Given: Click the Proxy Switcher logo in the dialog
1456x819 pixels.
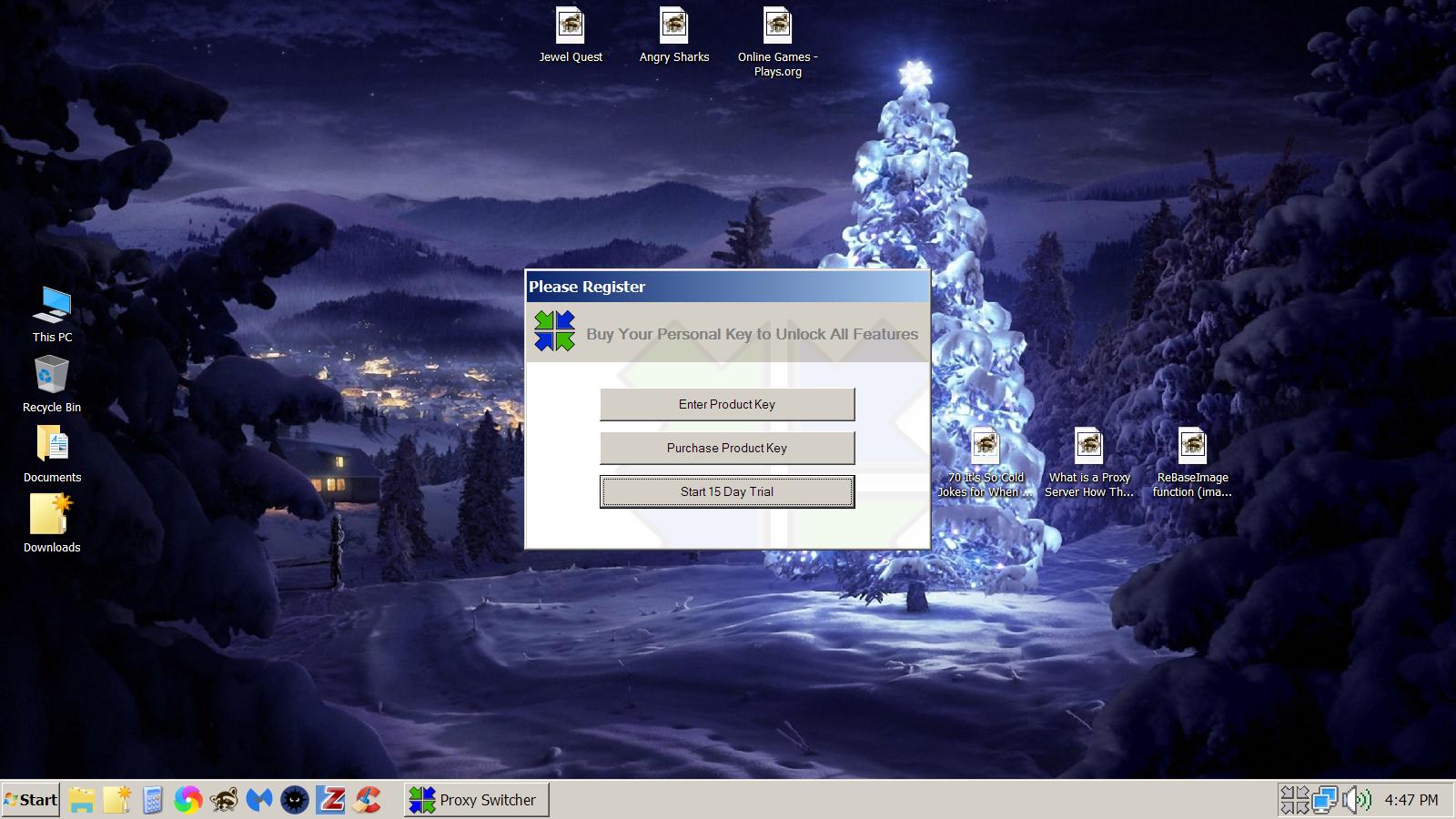Looking at the screenshot, I should click(x=555, y=331).
